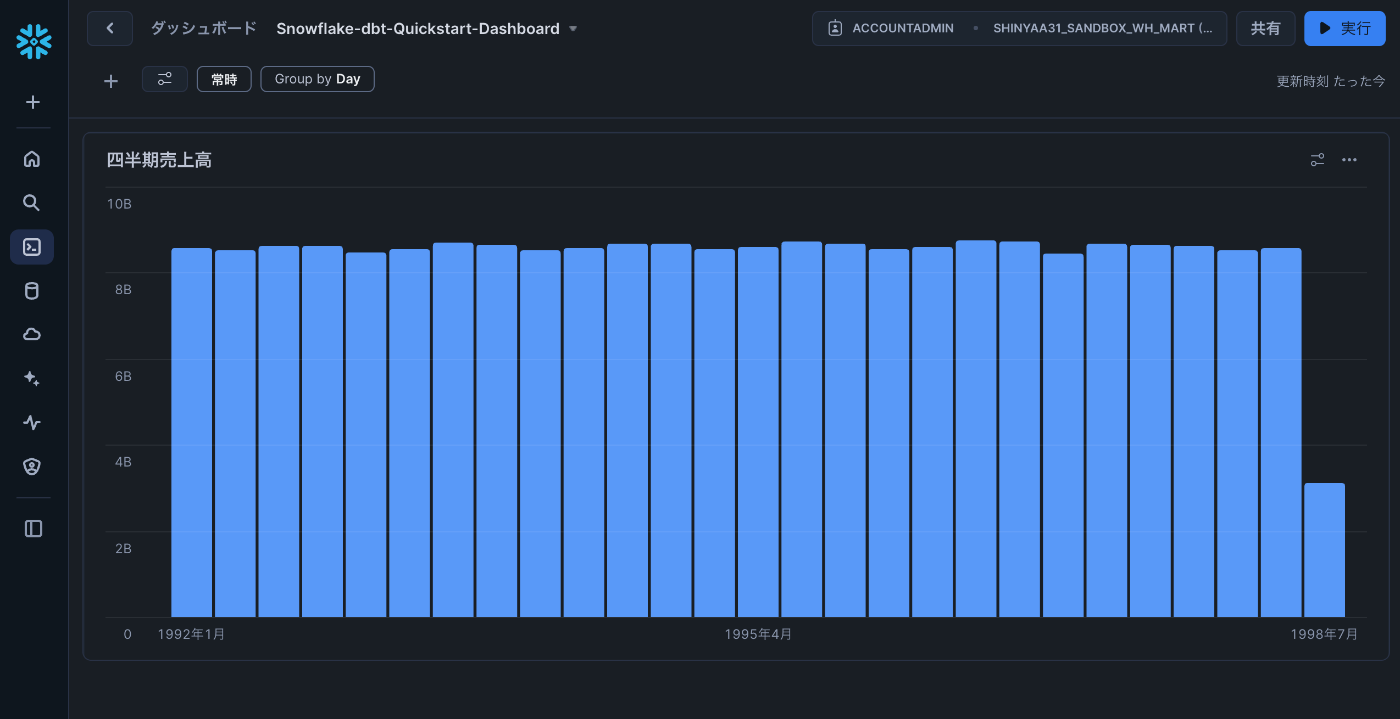
Task: Open the tile's three-dot more menu
Action: (1350, 159)
